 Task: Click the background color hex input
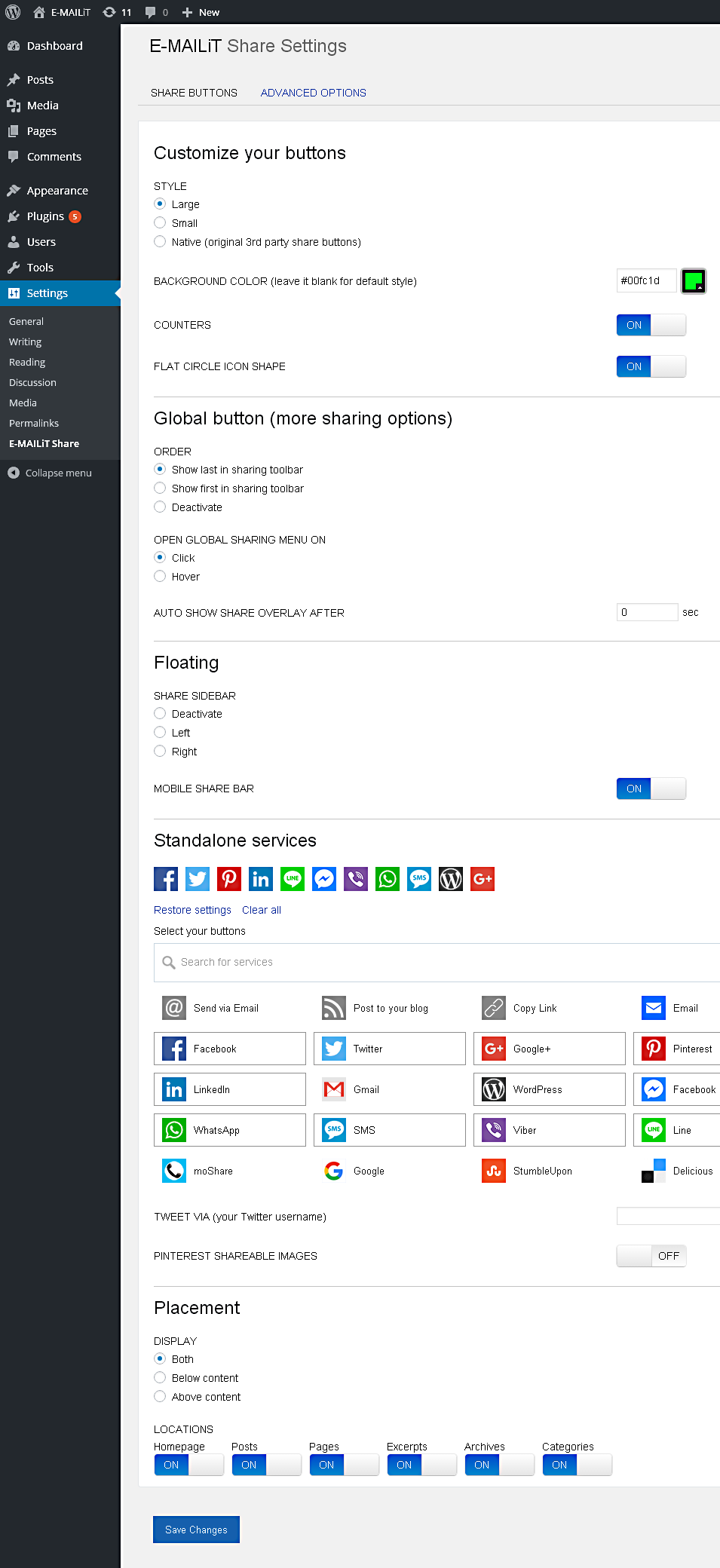pyautogui.click(x=647, y=280)
